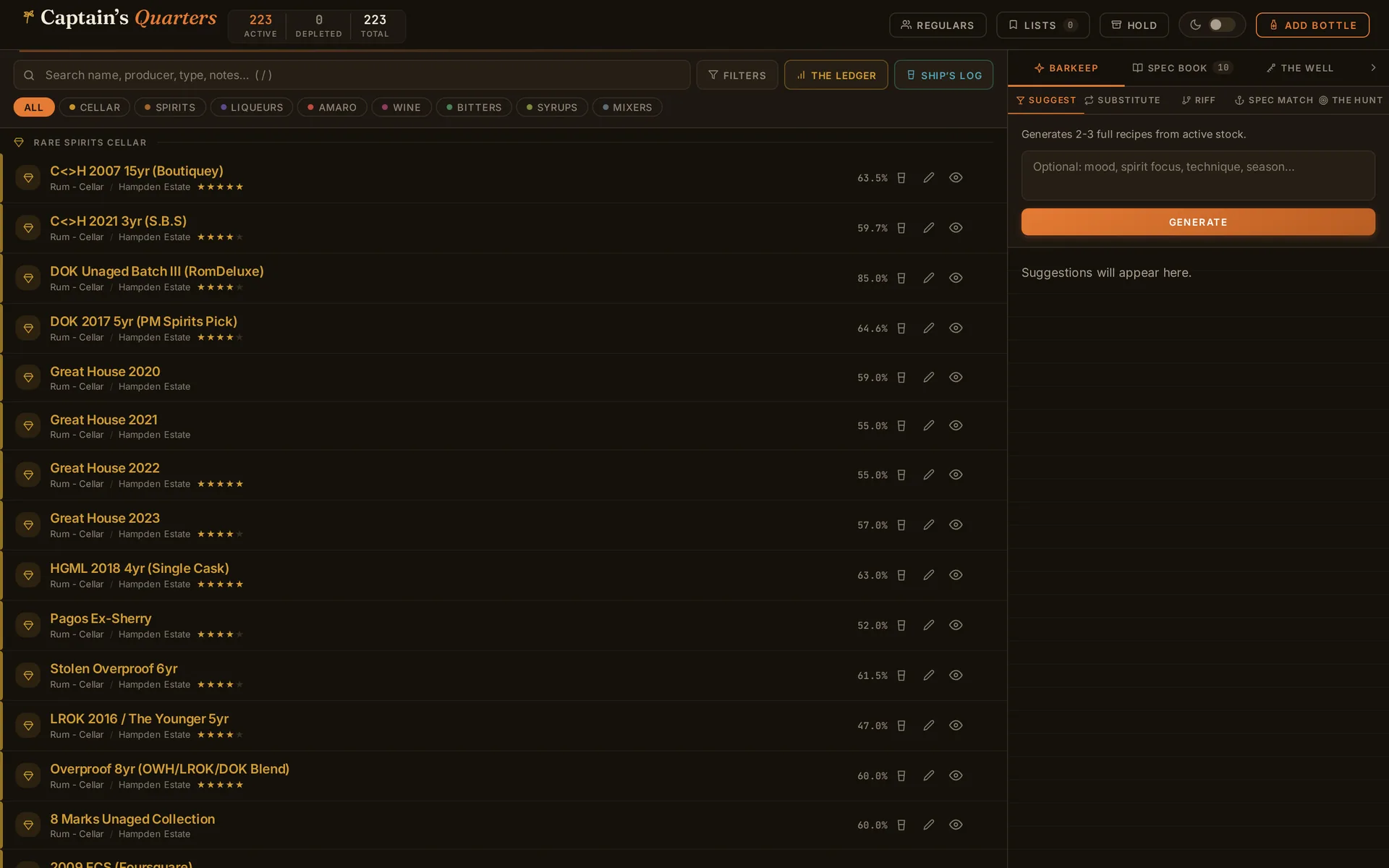Click the optional mood prompt text box

(1198, 176)
